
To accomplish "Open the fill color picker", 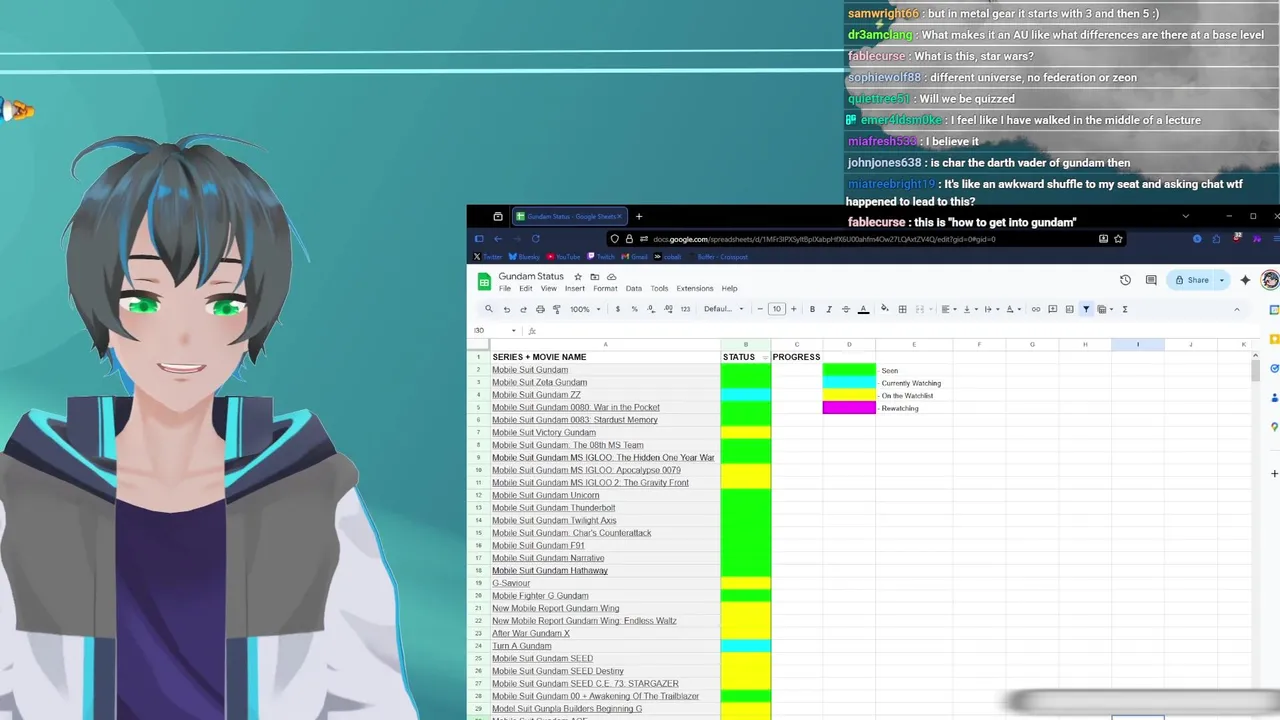I will [x=885, y=309].
